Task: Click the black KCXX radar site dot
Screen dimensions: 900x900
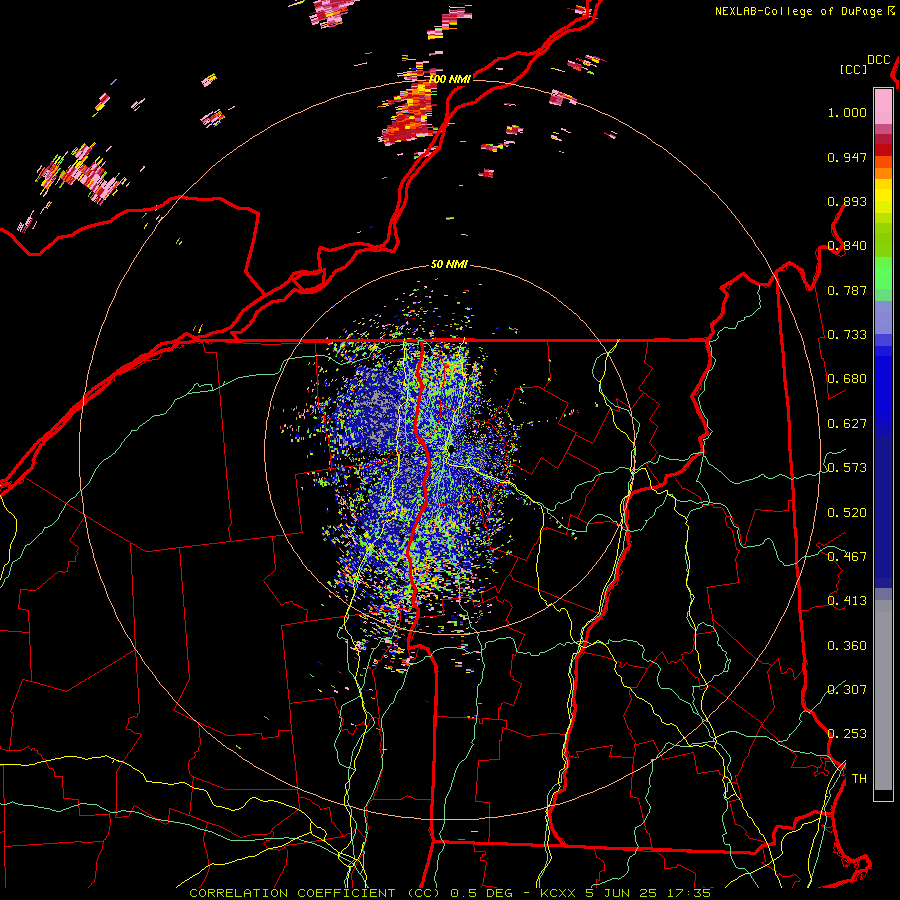Action: click(451, 449)
